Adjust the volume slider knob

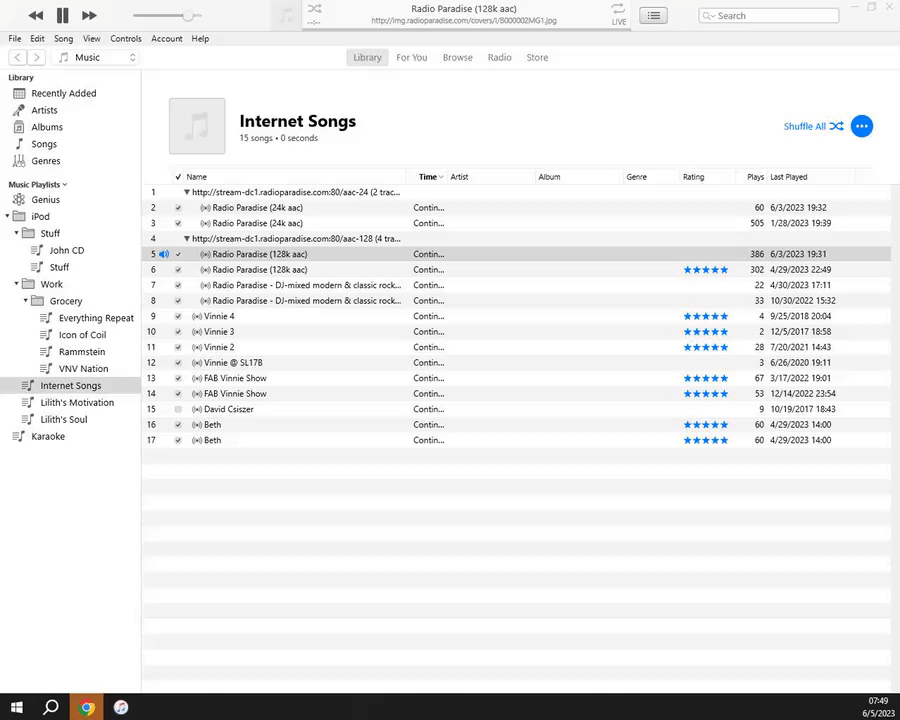pyautogui.click(x=188, y=16)
